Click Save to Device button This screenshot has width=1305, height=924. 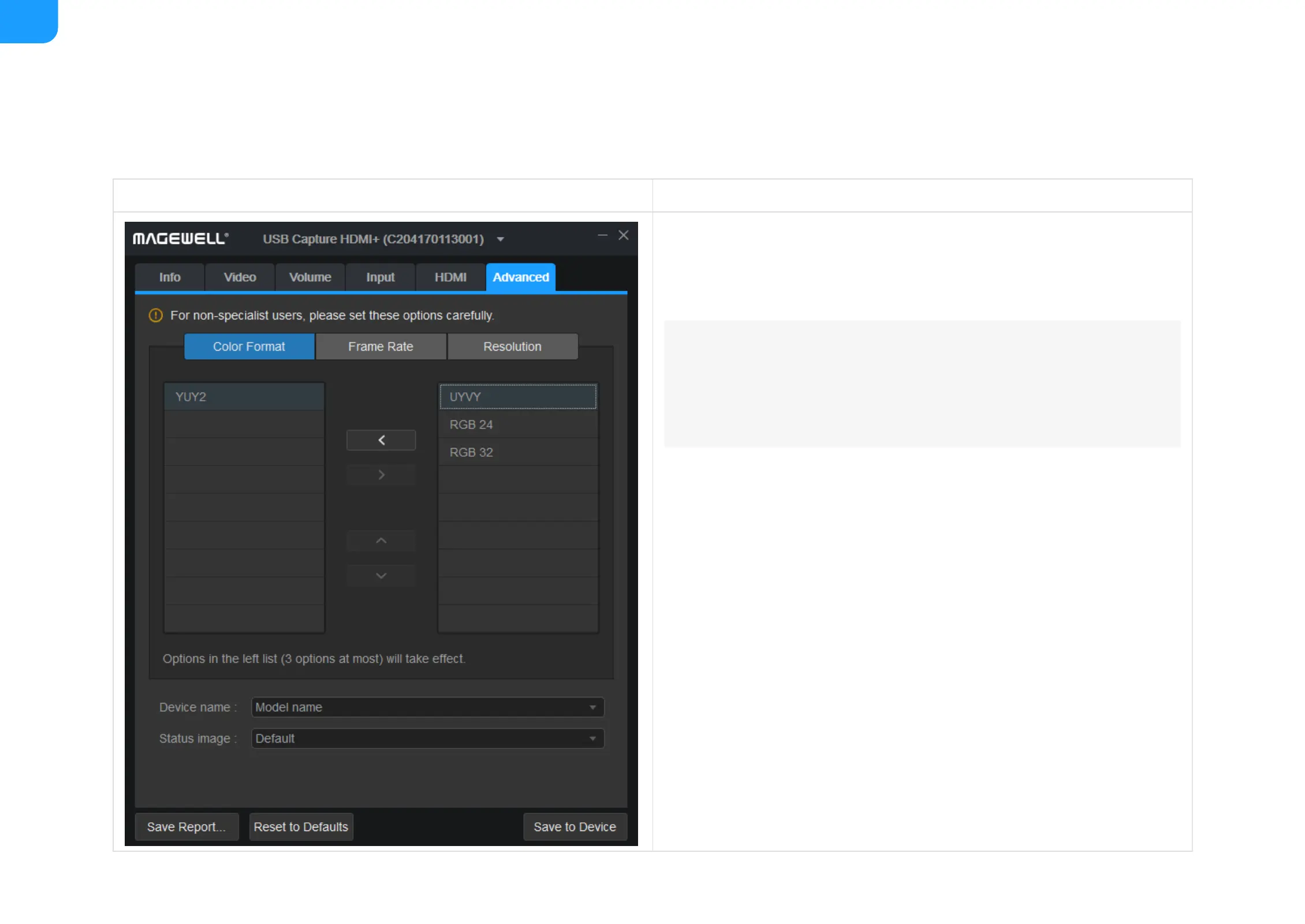point(575,826)
